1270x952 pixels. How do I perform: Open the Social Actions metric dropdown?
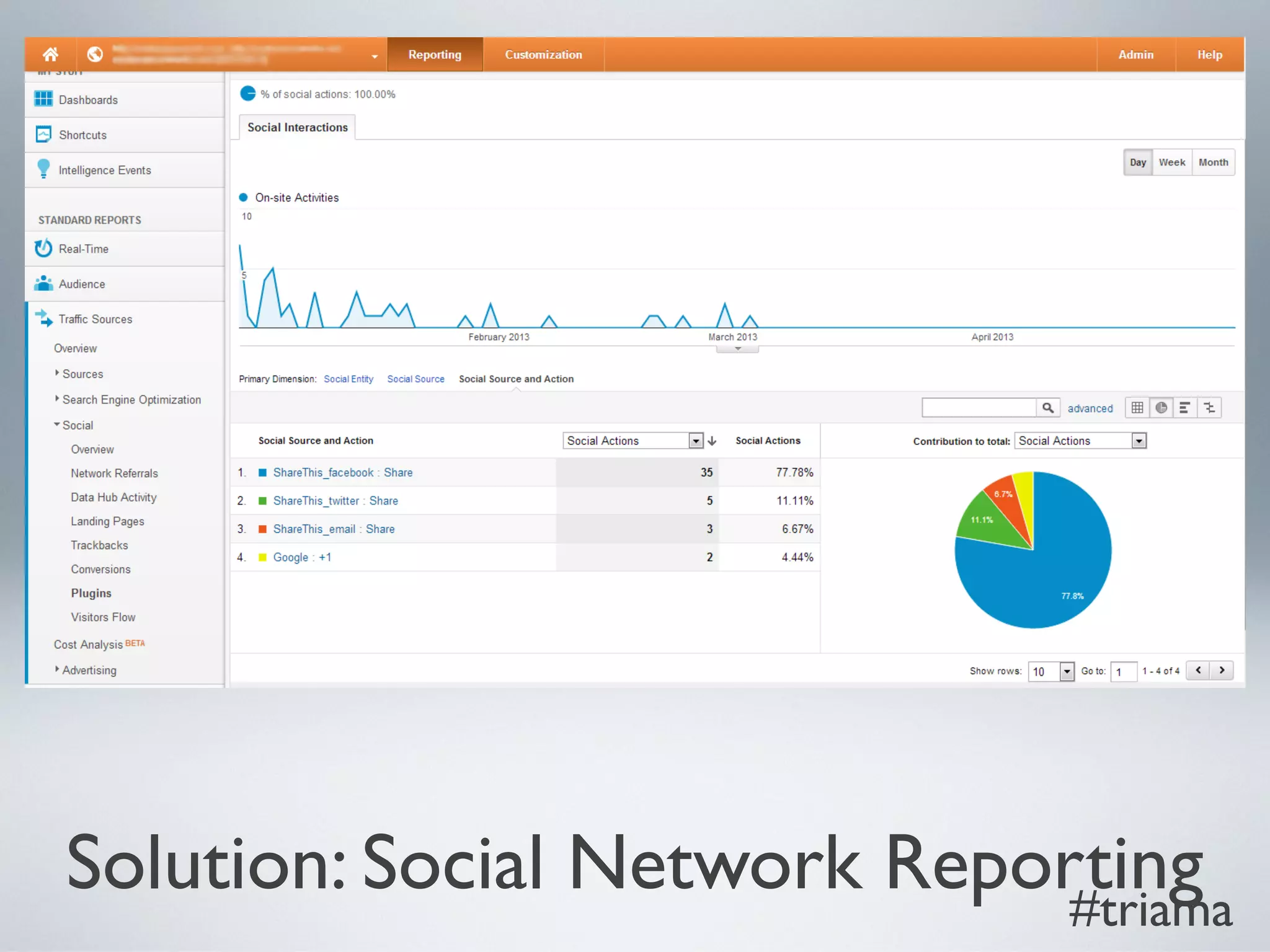coord(633,441)
